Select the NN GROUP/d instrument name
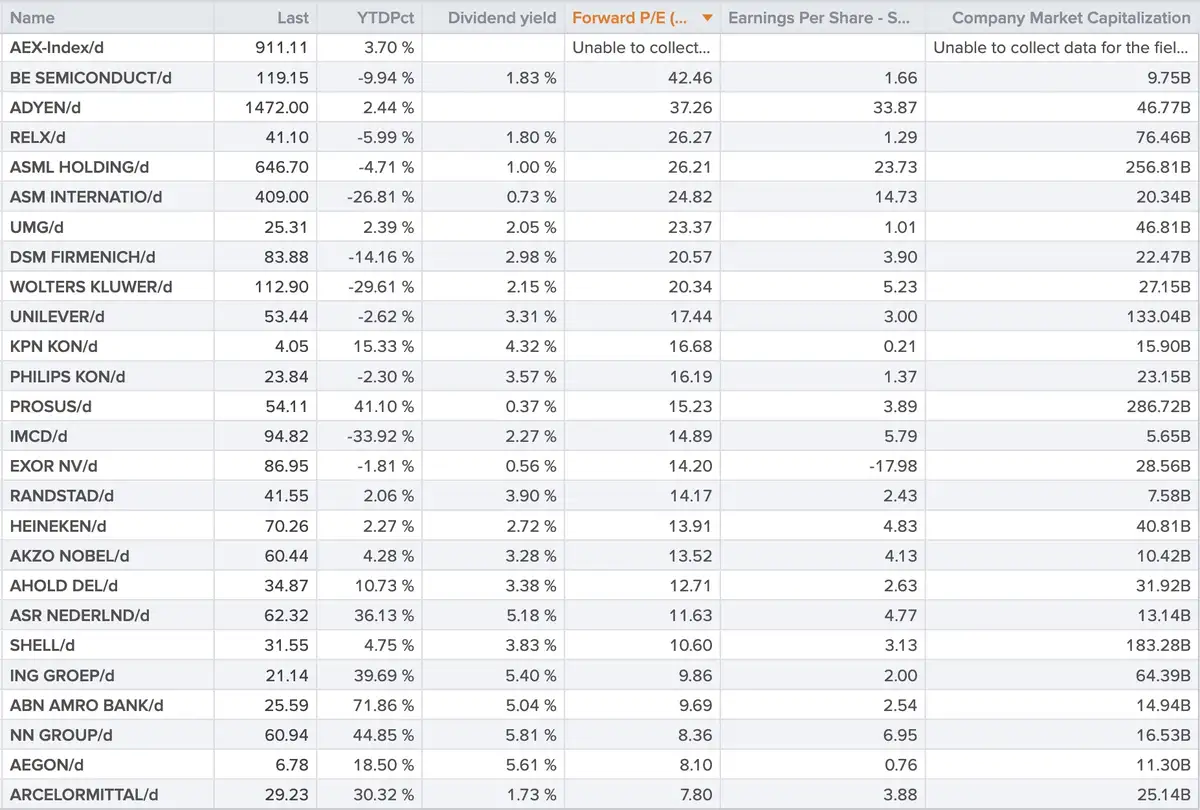 click(x=61, y=737)
